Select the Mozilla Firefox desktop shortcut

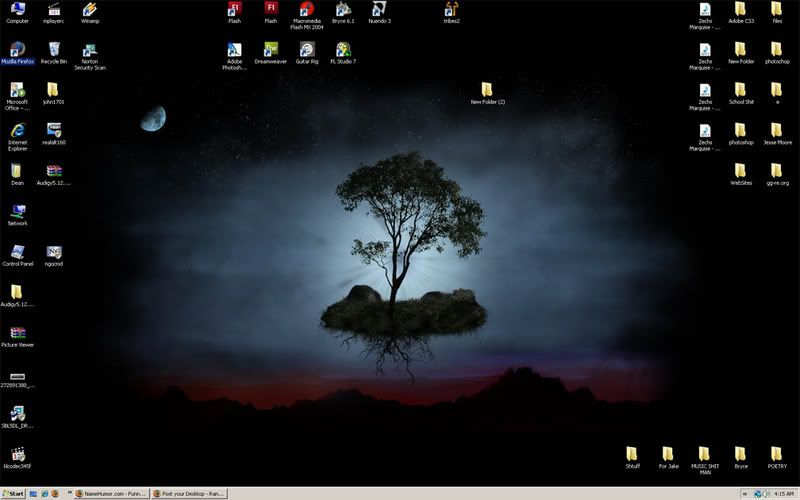[x=17, y=53]
